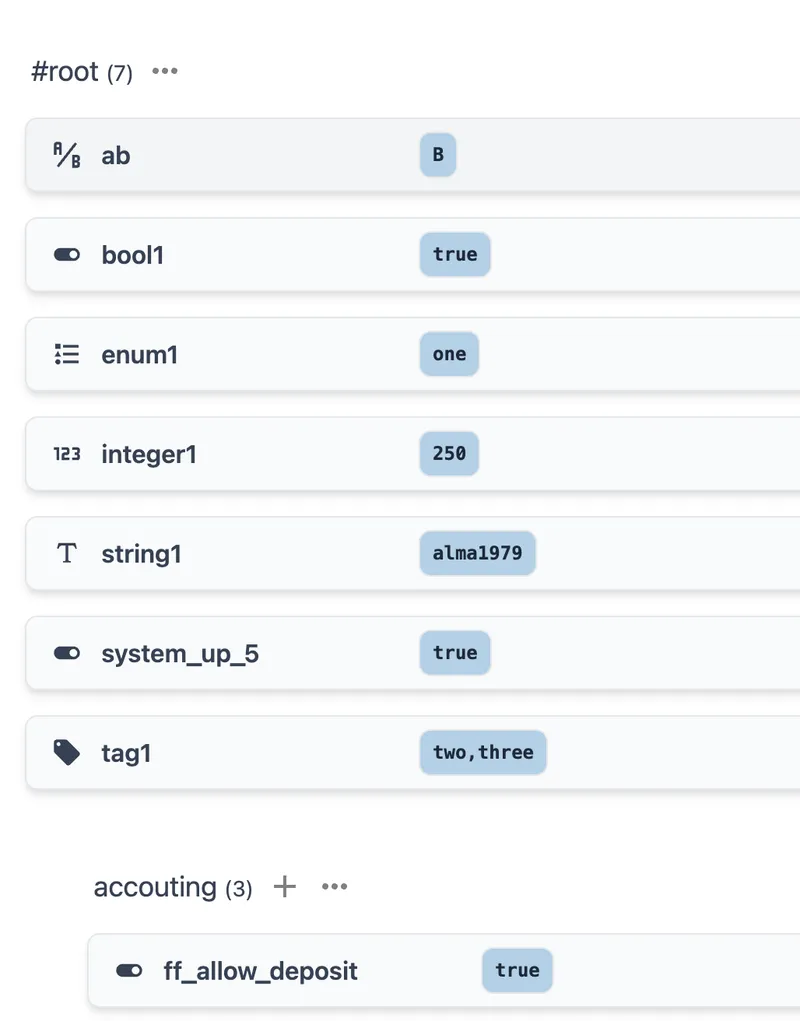Click the two,three value badge of tag1
The width and height of the screenshot is (800, 1021).
483,753
